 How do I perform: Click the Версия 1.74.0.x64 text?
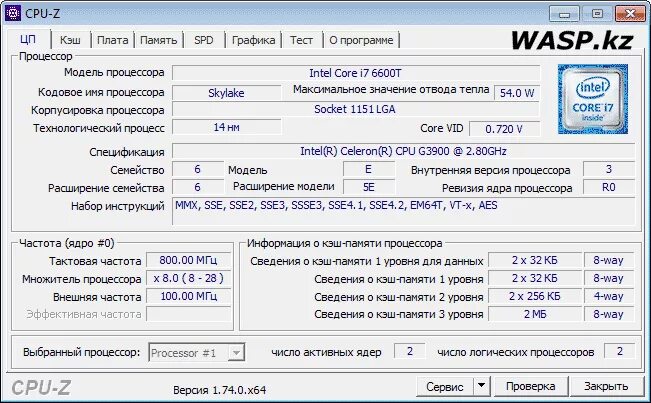[x=219, y=390]
